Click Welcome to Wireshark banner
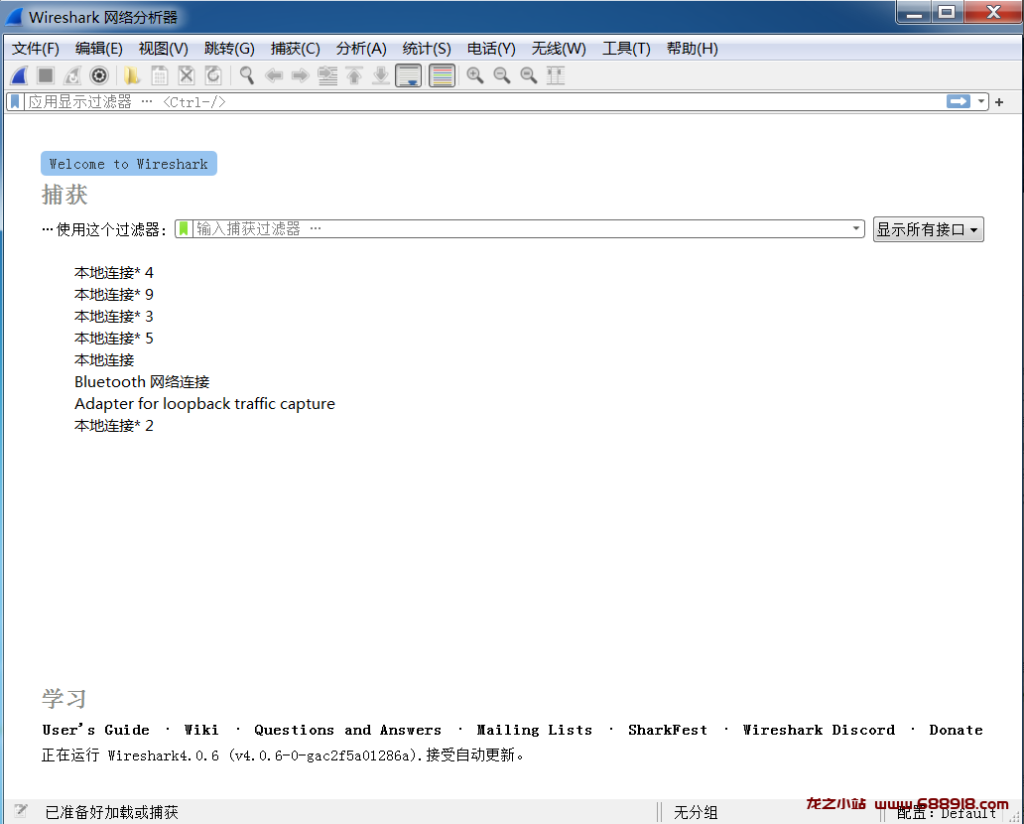The image size is (1024, 824). (129, 164)
